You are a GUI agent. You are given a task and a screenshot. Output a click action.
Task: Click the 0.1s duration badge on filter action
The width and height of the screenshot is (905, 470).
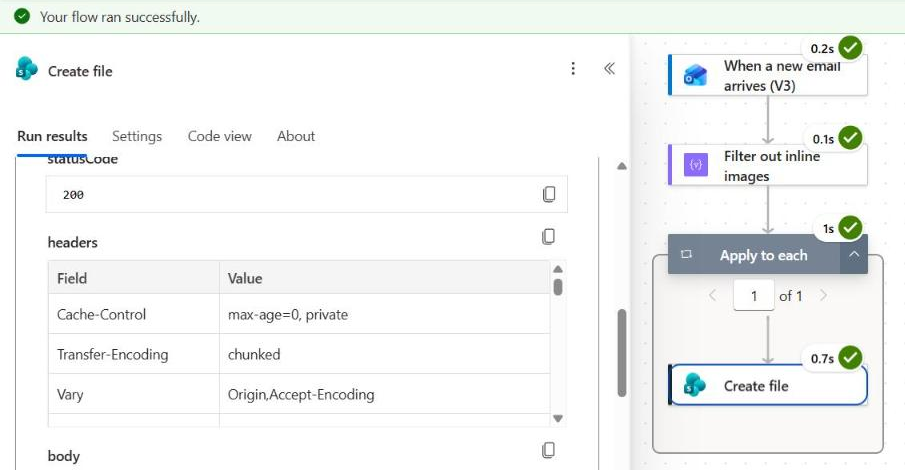(x=823, y=139)
